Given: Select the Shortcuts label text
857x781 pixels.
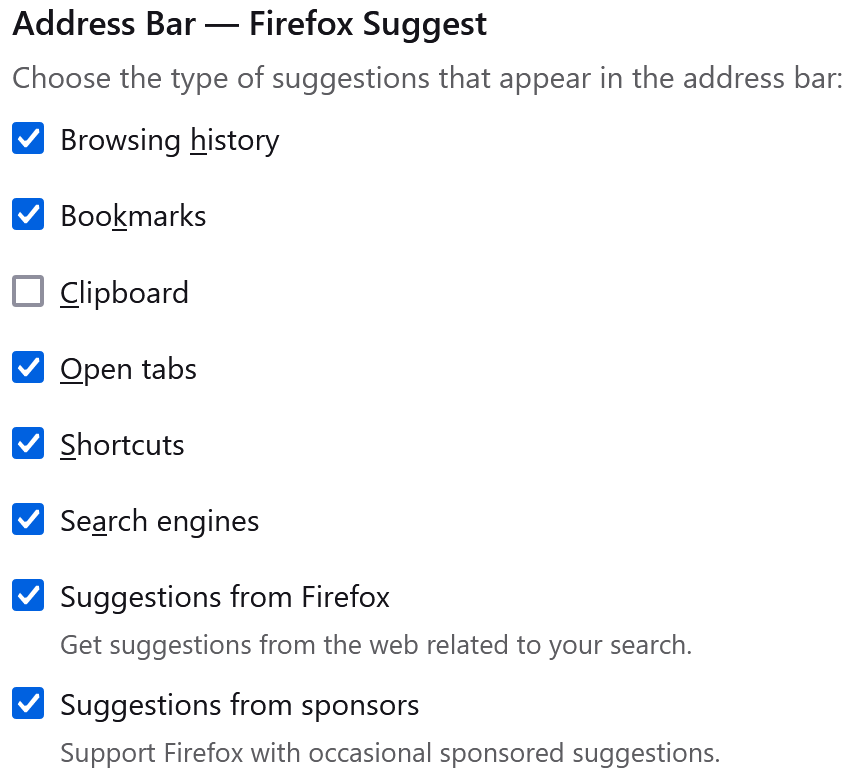Looking at the screenshot, I should point(122,445).
